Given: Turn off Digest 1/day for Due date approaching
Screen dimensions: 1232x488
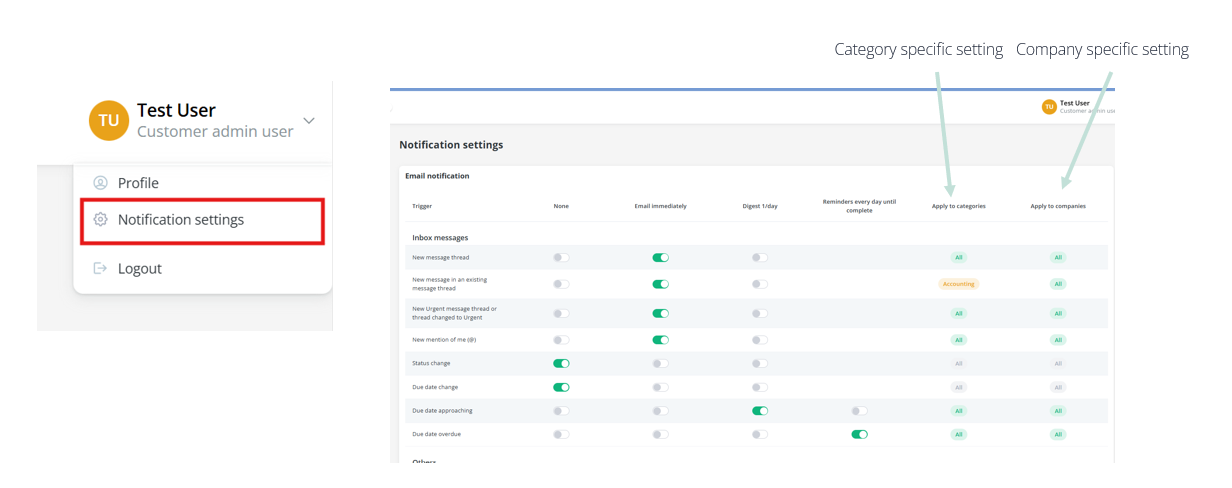Looking at the screenshot, I should [760, 411].
